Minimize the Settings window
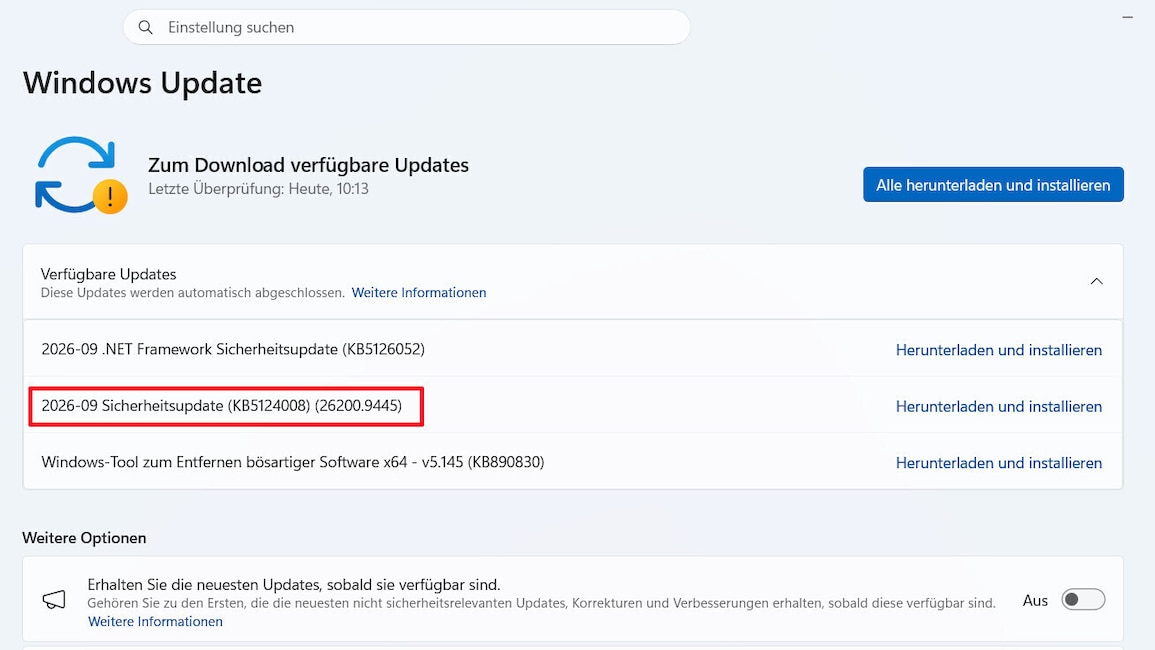Viewport: 1155px width, 650px height. point(1127,17)
